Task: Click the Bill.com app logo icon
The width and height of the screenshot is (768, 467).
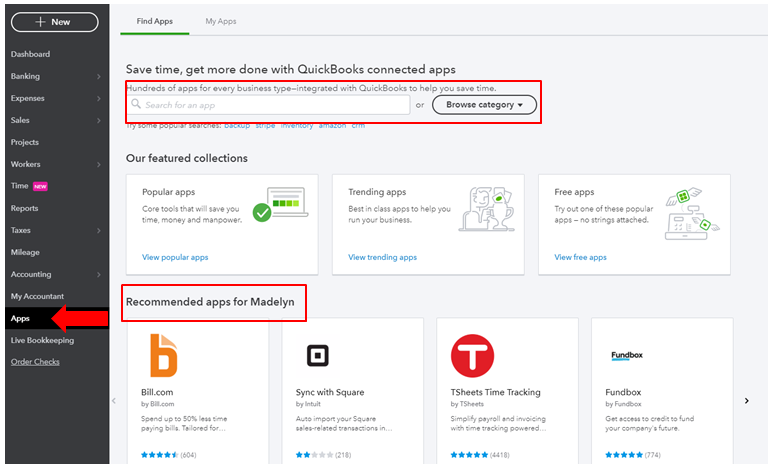Action: (x=164, y=355)
